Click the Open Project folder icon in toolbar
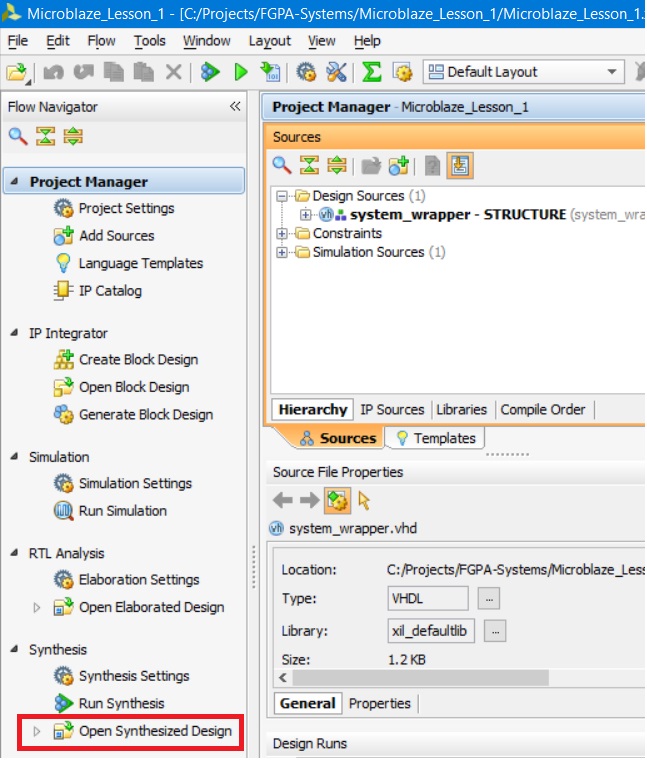 point(17,72)
